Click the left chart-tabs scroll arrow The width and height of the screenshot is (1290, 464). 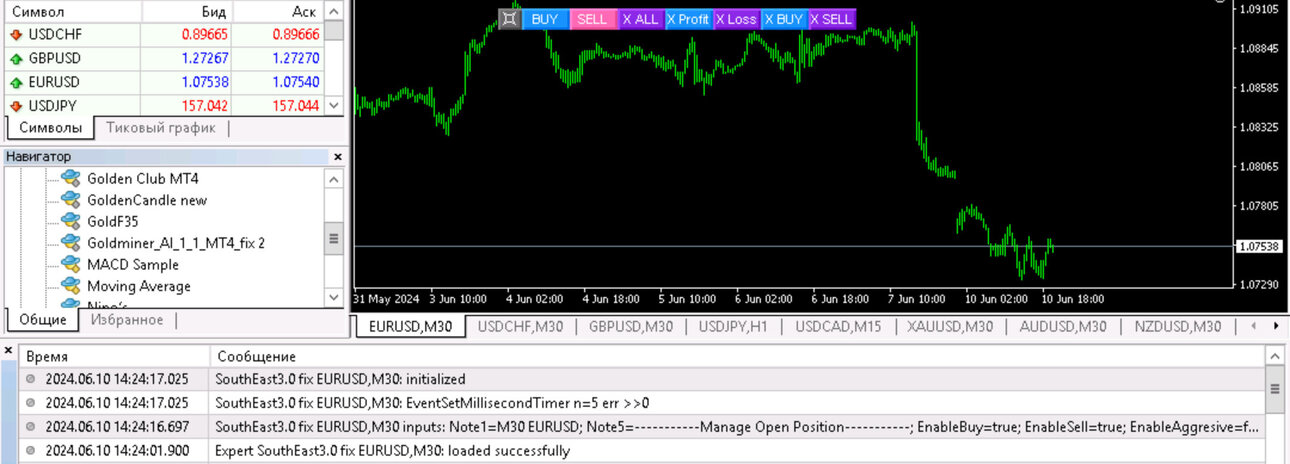[1254, 326]
